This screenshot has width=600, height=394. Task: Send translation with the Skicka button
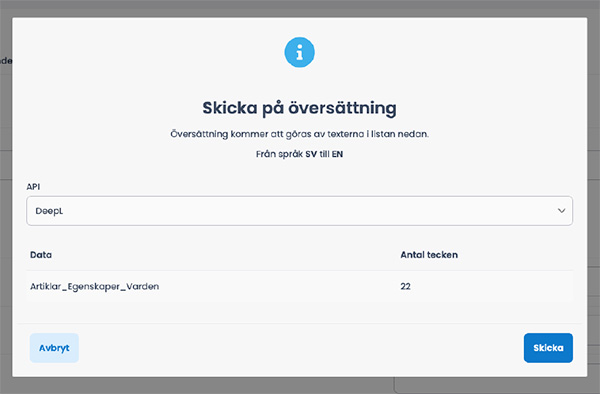point(548,348)
